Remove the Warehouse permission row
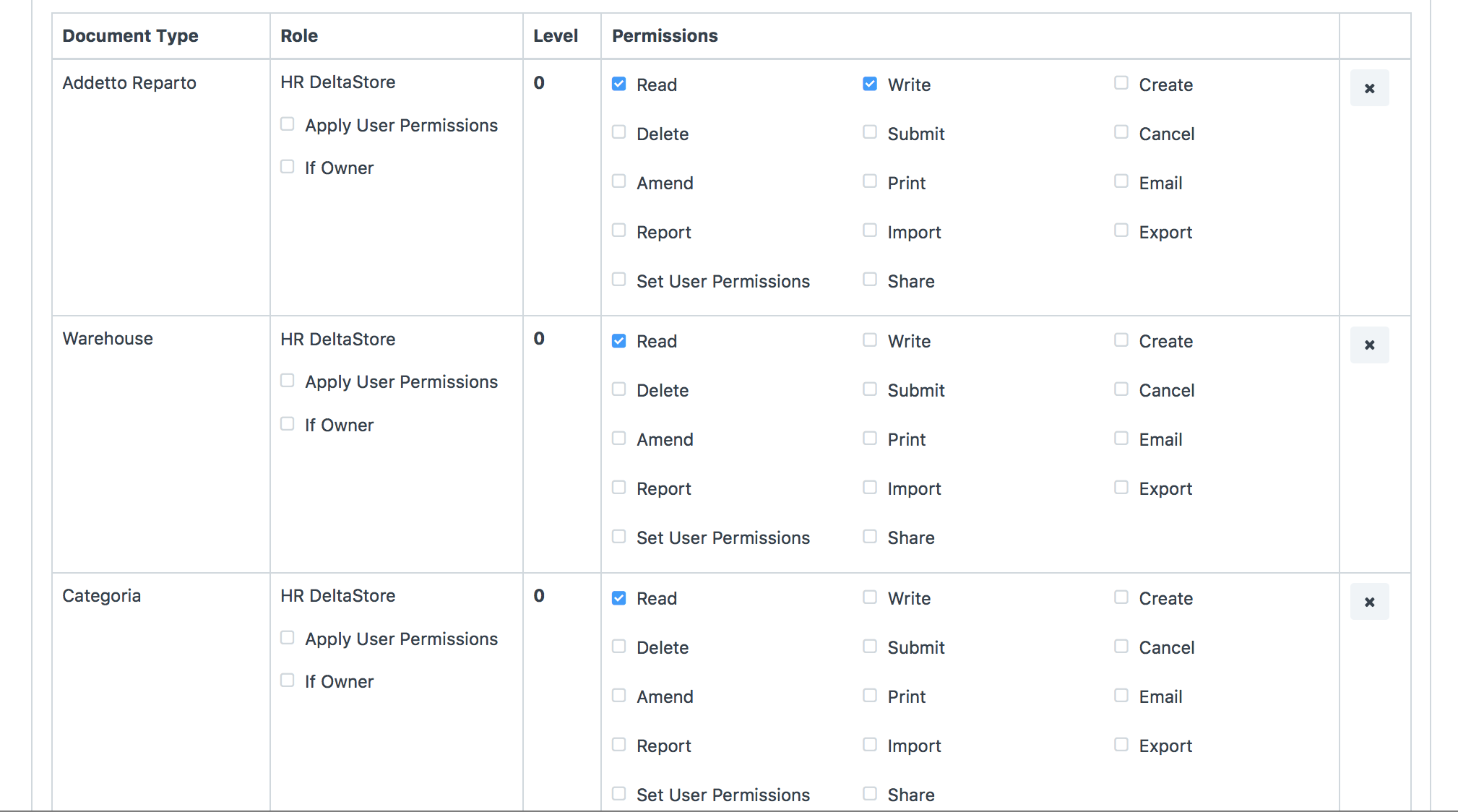 tap(1369, 345)
